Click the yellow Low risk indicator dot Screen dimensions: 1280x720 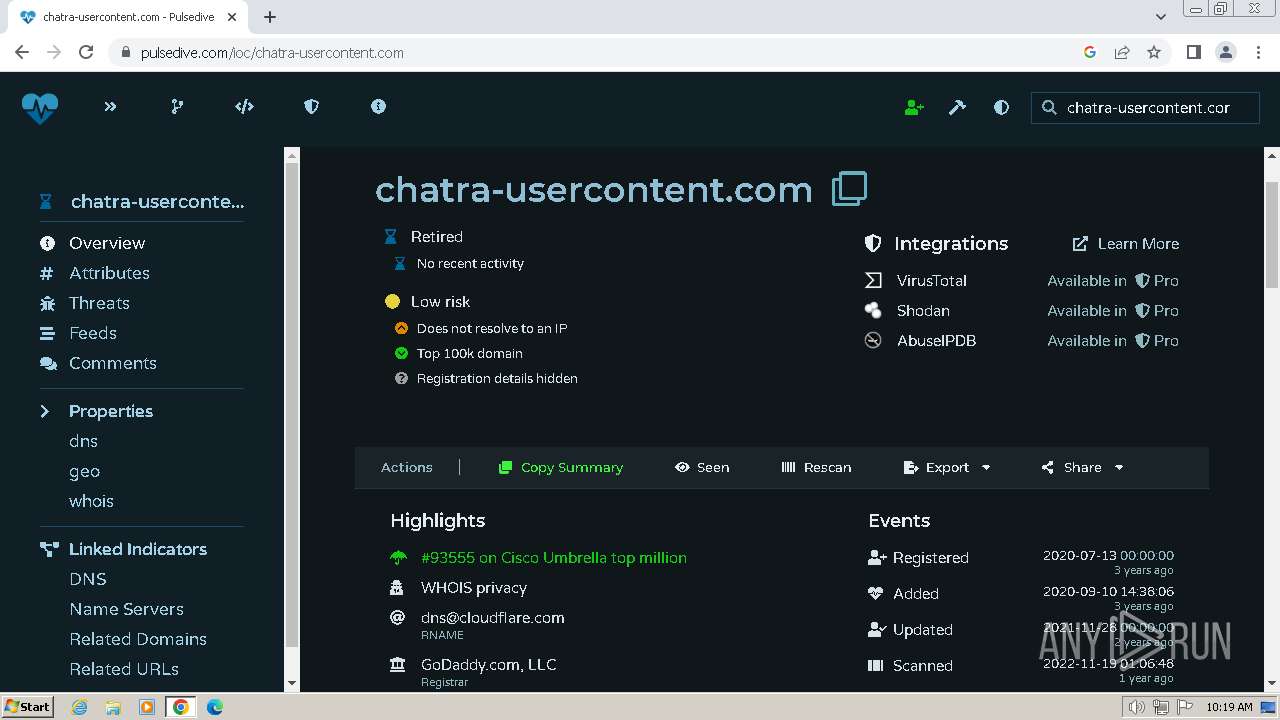pyautogui.click(x=392, y=301)
